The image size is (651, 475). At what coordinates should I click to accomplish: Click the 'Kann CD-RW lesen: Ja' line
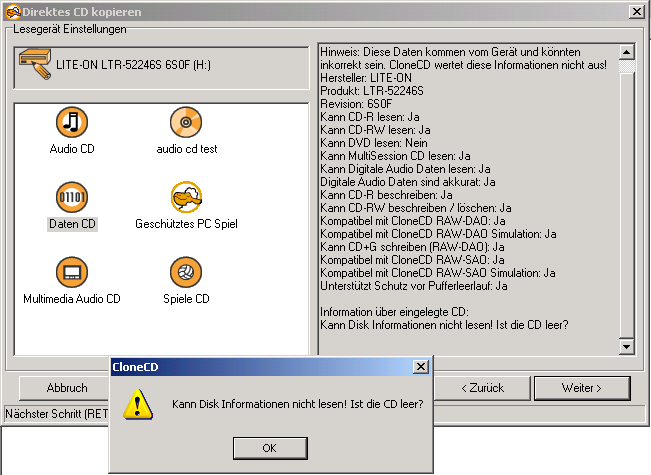tap(375, 130)
